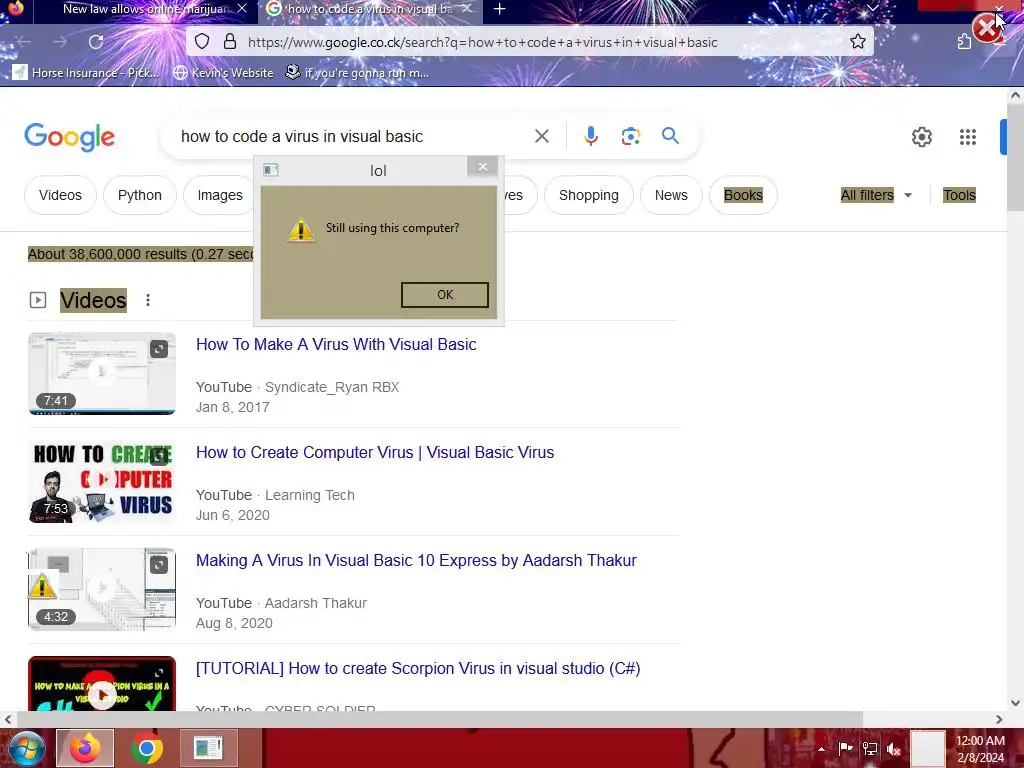Play the 7:41 video thumbnail
Screen dimensions: 1024x768
tap(102, 374)
